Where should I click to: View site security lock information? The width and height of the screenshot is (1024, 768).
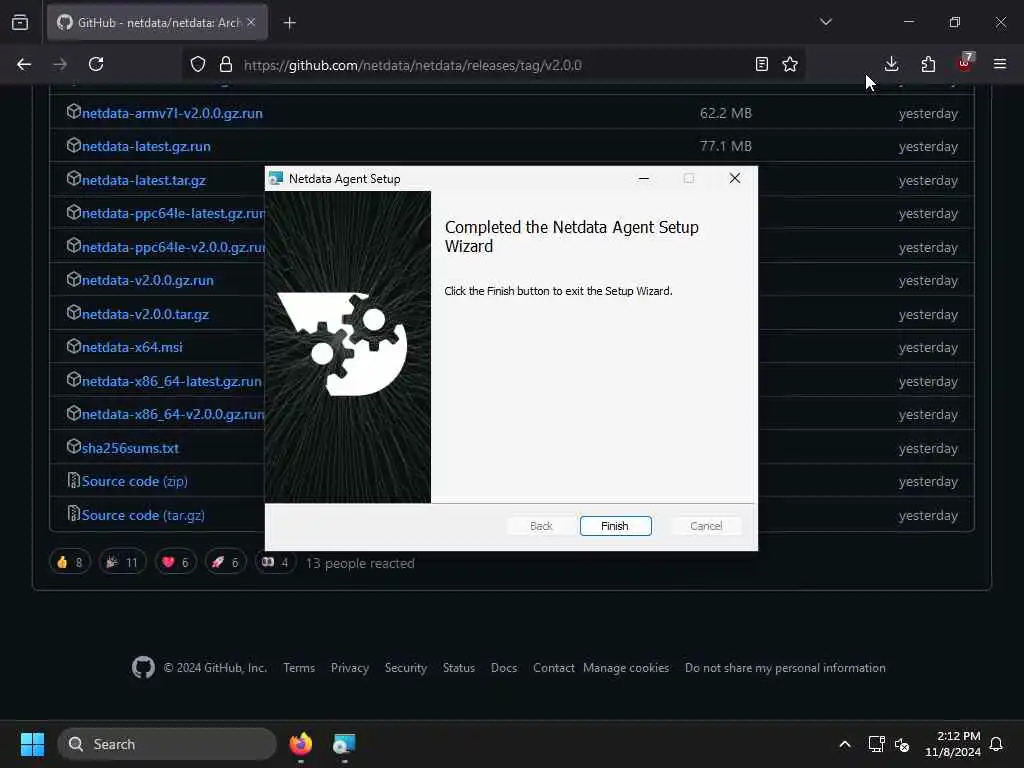click(226, 64)
